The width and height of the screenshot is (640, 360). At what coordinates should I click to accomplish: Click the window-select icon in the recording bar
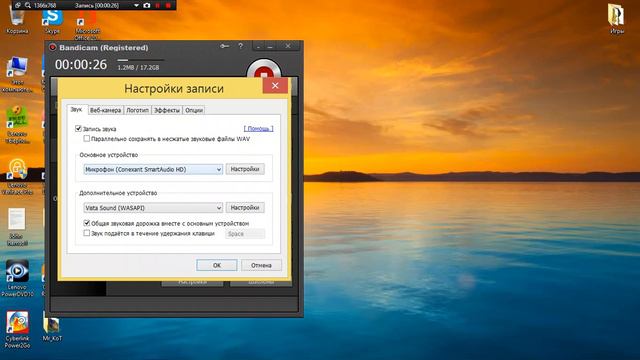(x=18, y=5)
